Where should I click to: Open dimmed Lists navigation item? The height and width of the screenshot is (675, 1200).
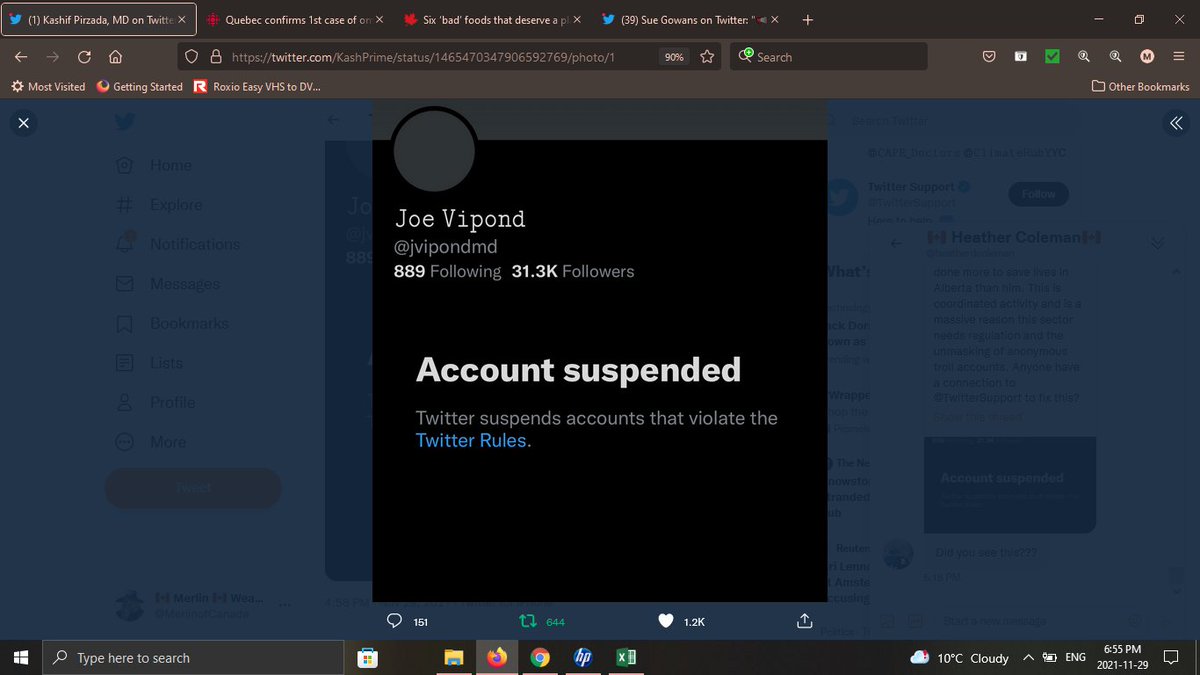point(150,363)
